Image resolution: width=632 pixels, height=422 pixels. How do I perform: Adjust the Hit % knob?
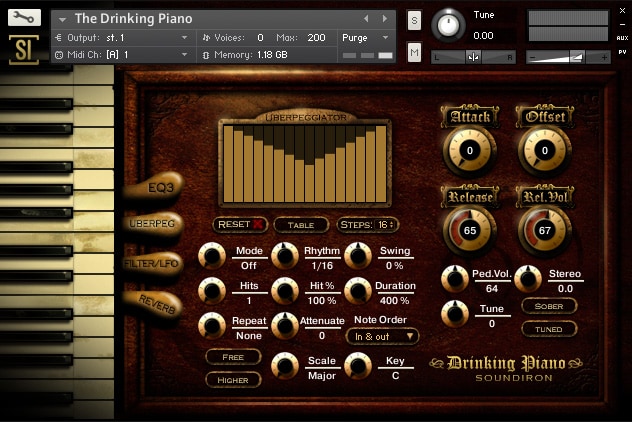click(x=285, y=291)
